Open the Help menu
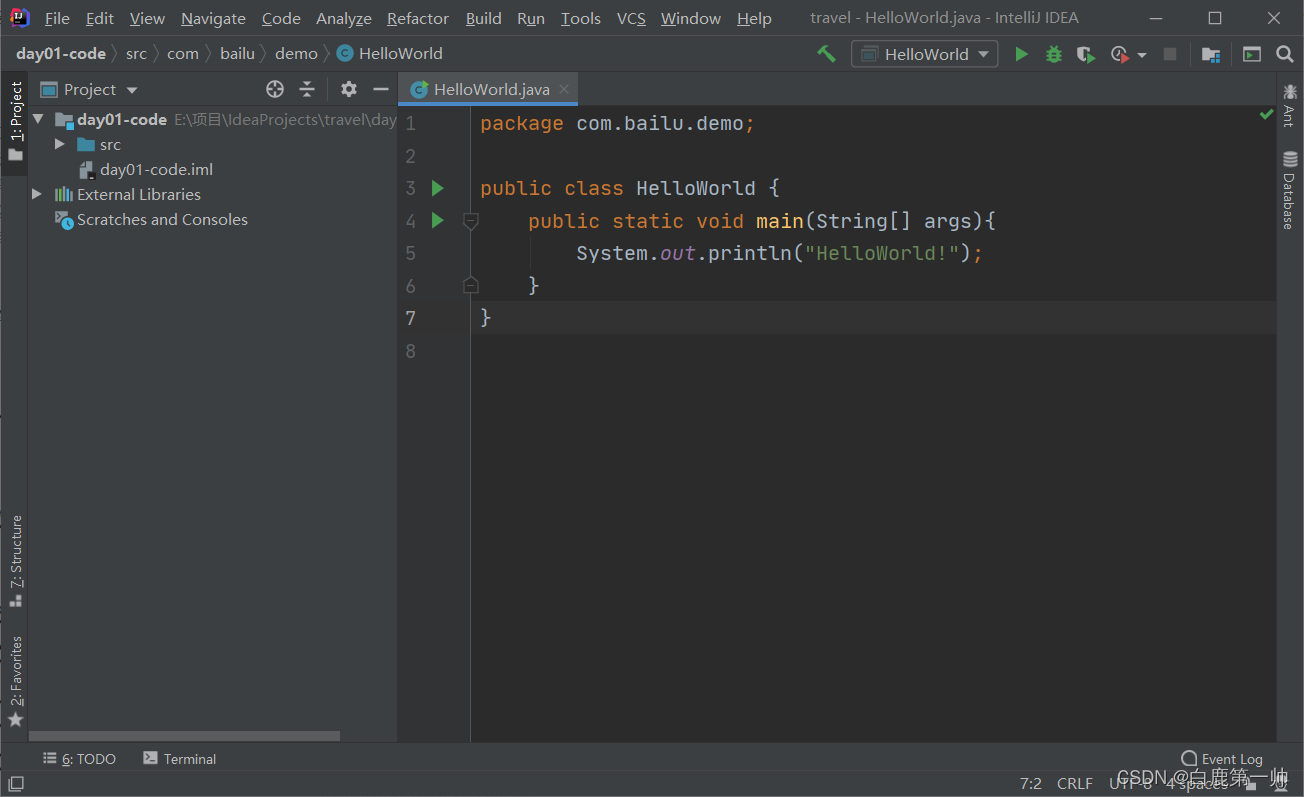Image resolution: width=1304 pixels, height=797 pixels. click(754, 18)
